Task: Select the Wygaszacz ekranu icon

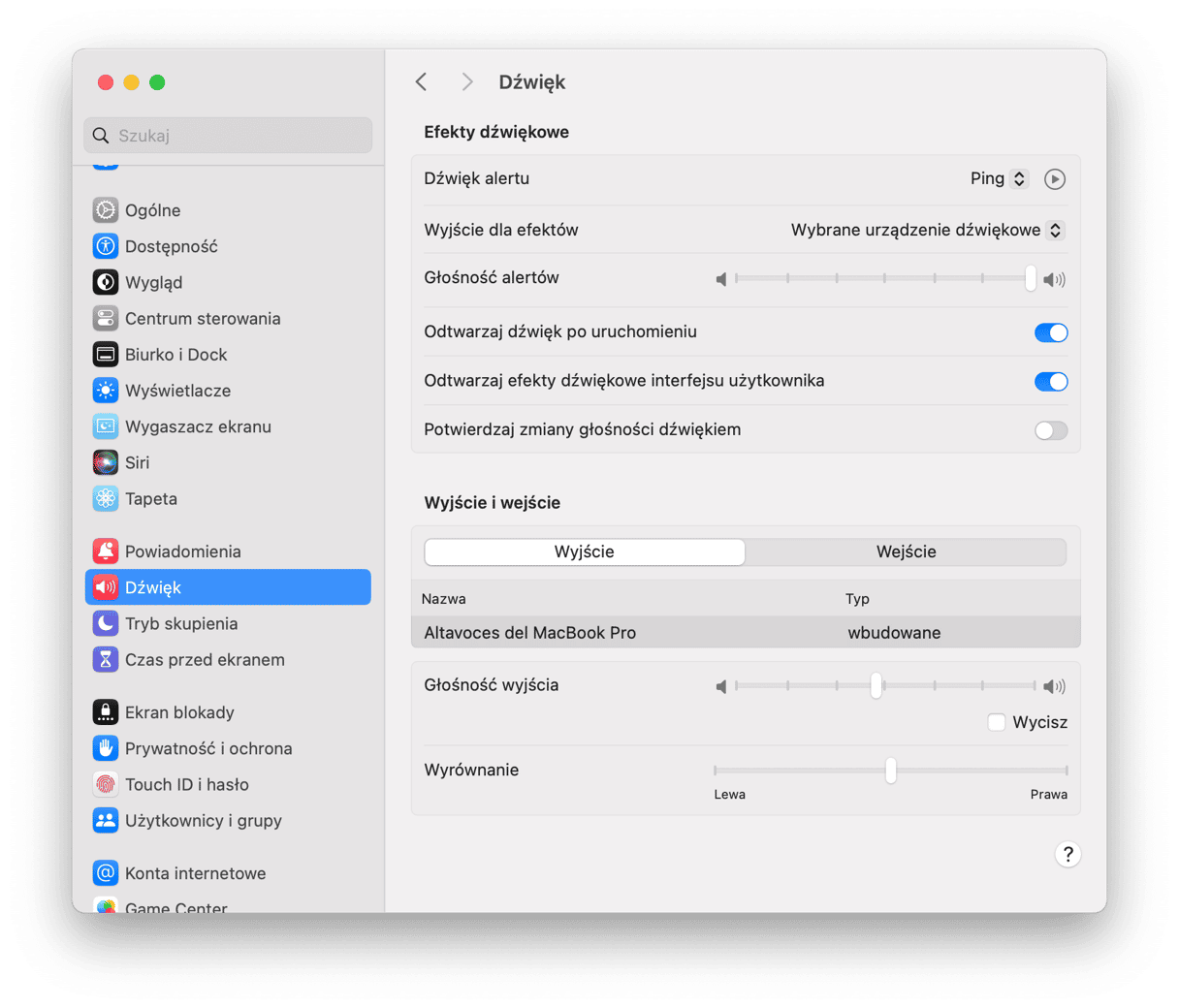Action: [x=106, y=426]
